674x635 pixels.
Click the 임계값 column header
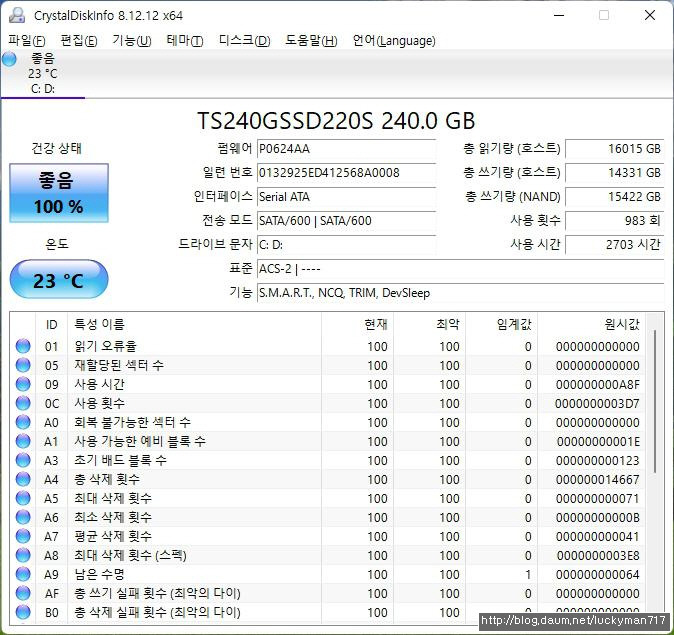click(x=502, y=324)
